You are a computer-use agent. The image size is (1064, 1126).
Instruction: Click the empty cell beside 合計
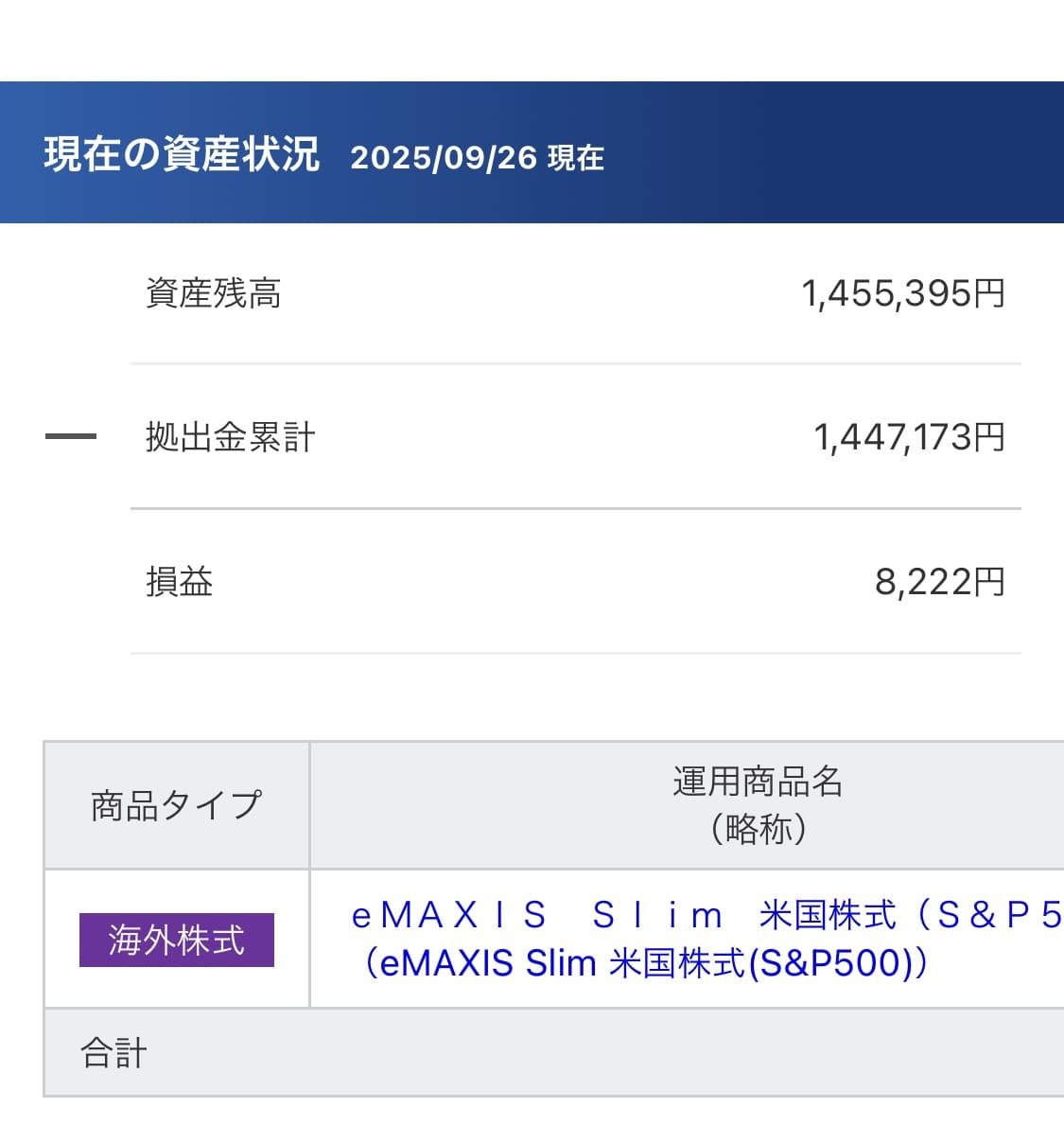click(686, 1052)
